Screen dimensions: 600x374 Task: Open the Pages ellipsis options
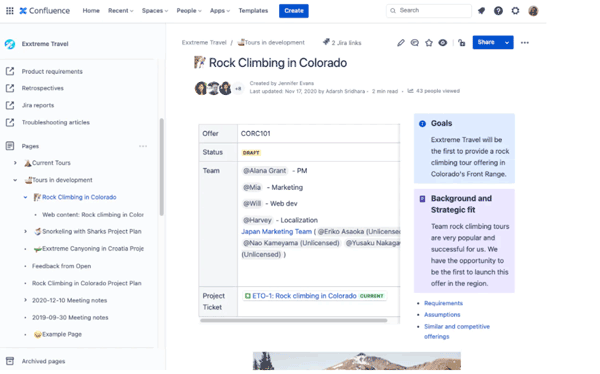coord(143,146)
